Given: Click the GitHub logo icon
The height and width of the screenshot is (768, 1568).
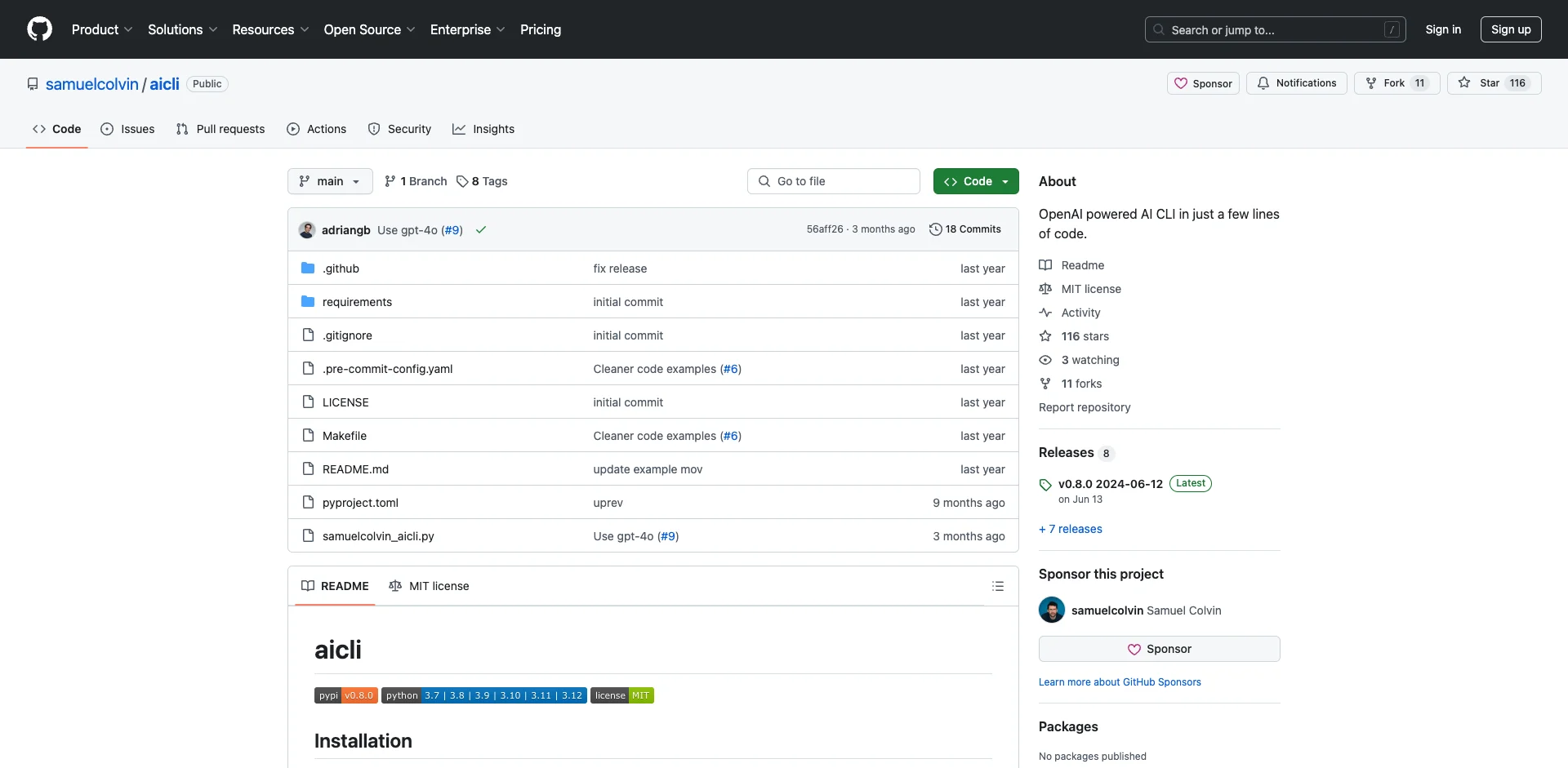Looking at the screenshot, I should [39, 29].
